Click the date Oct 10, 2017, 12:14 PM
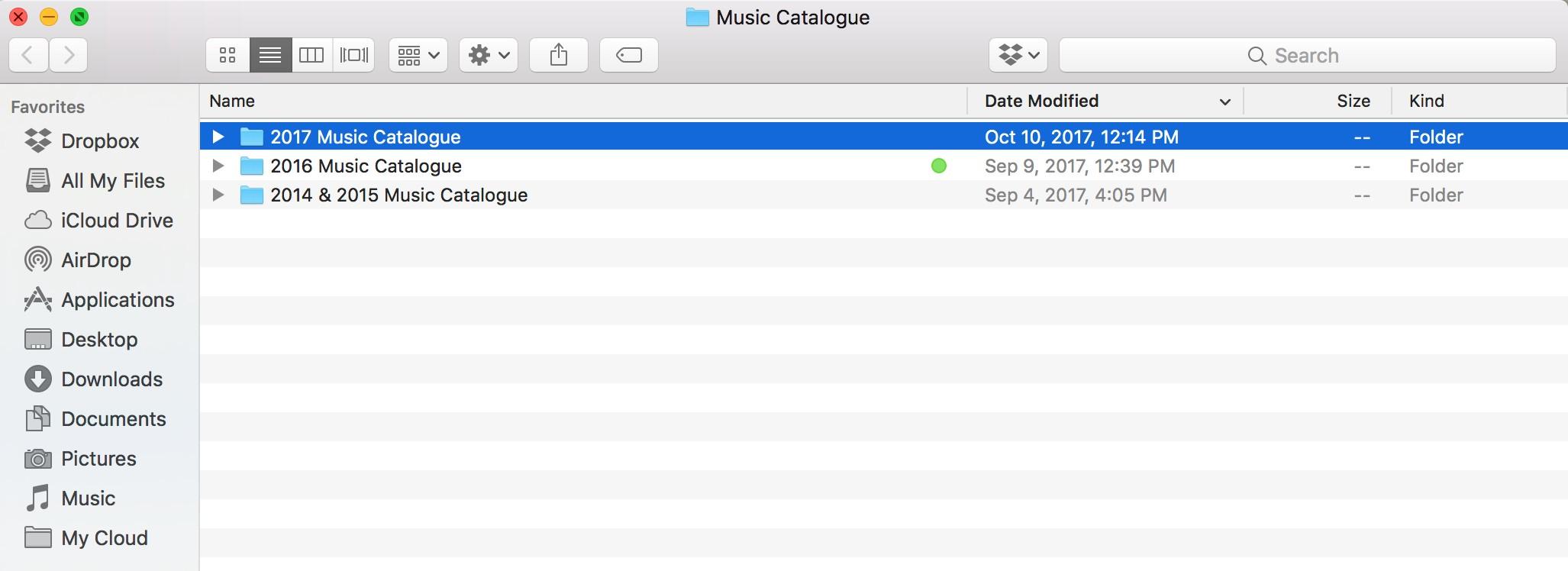 click(x=1082, y=137)
